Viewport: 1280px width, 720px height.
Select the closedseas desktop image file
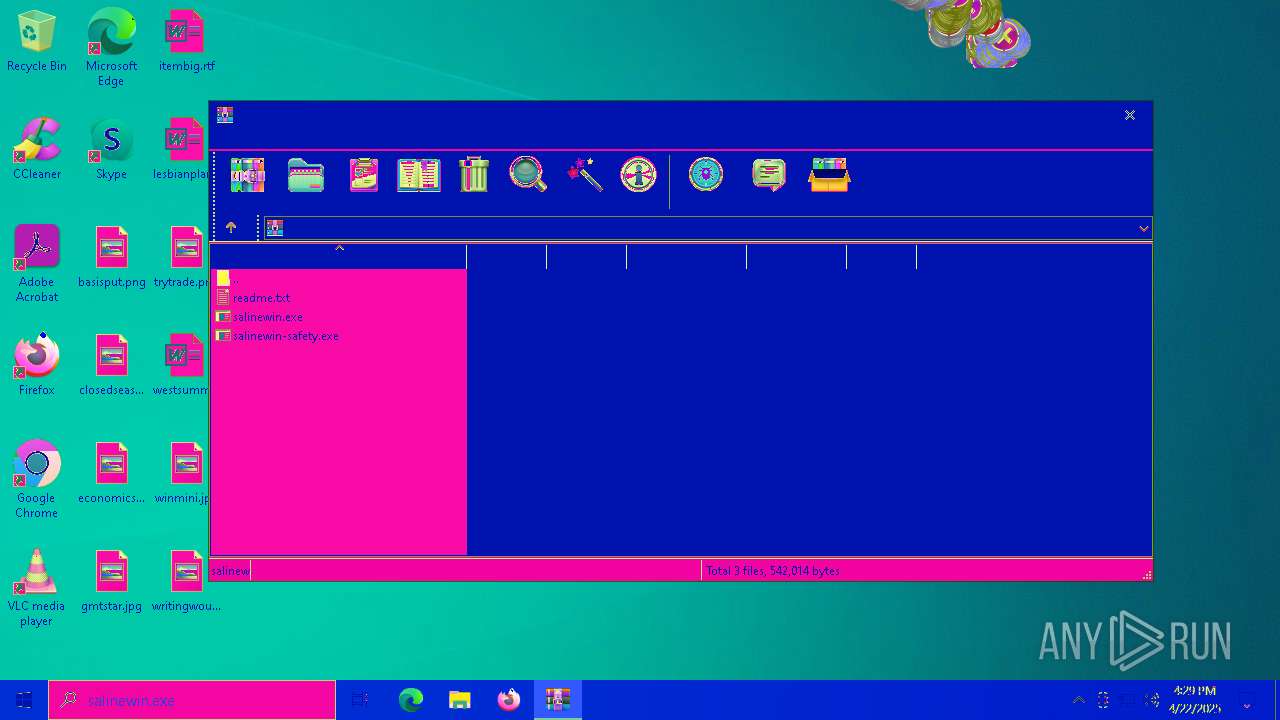111,365
